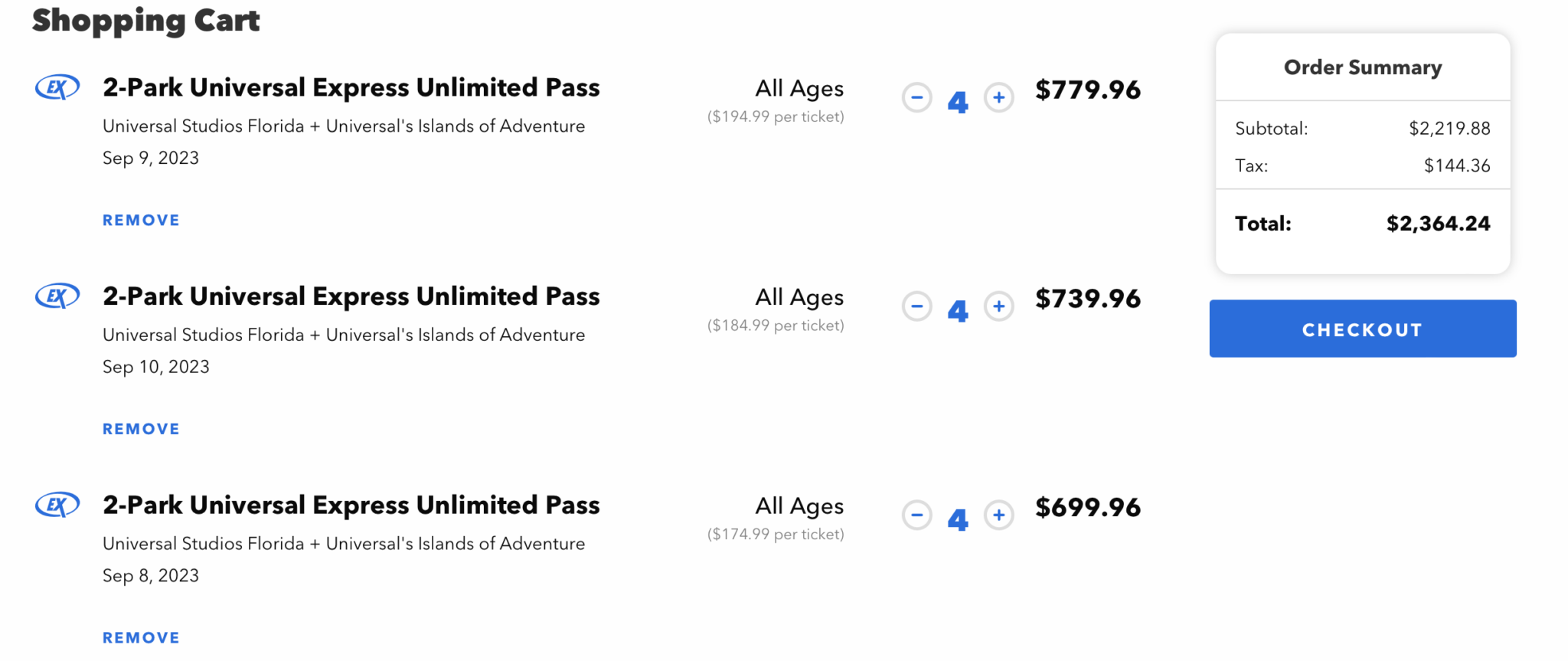
Task: Decrease quantity of Sep 10 pass
Action: click(x=916, y=306)
